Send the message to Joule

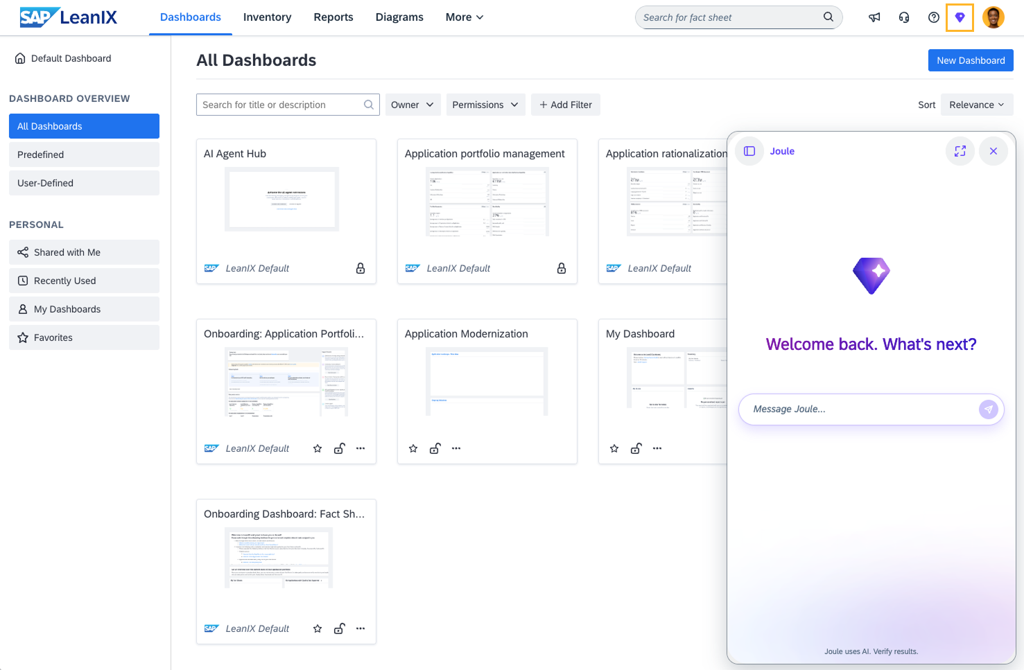[988, 409]
